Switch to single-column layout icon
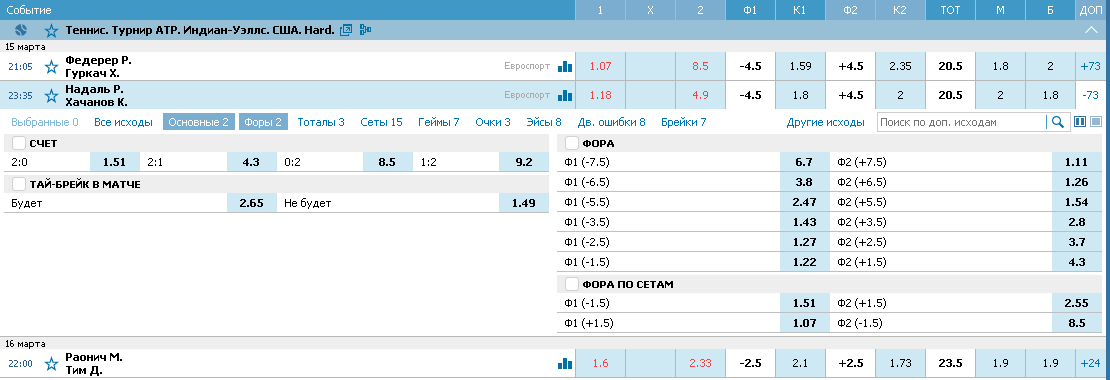This screenshot has height=380, width=1110. 1097,122
